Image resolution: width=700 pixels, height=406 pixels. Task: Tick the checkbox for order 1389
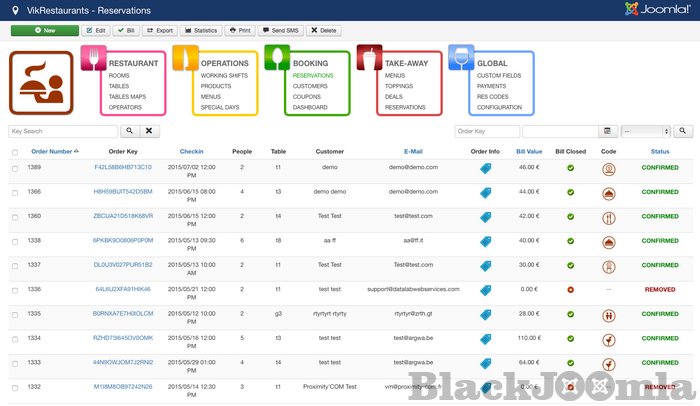15,168
